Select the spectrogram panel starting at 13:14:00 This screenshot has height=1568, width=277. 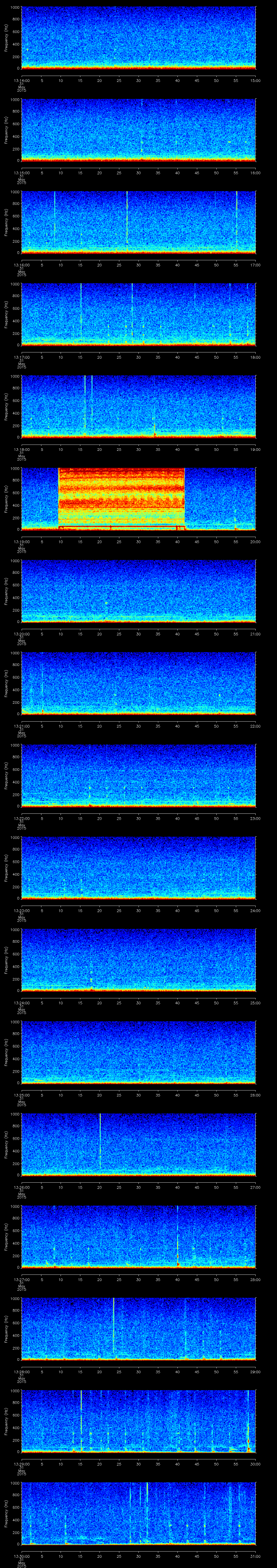[x=138, y=38]
